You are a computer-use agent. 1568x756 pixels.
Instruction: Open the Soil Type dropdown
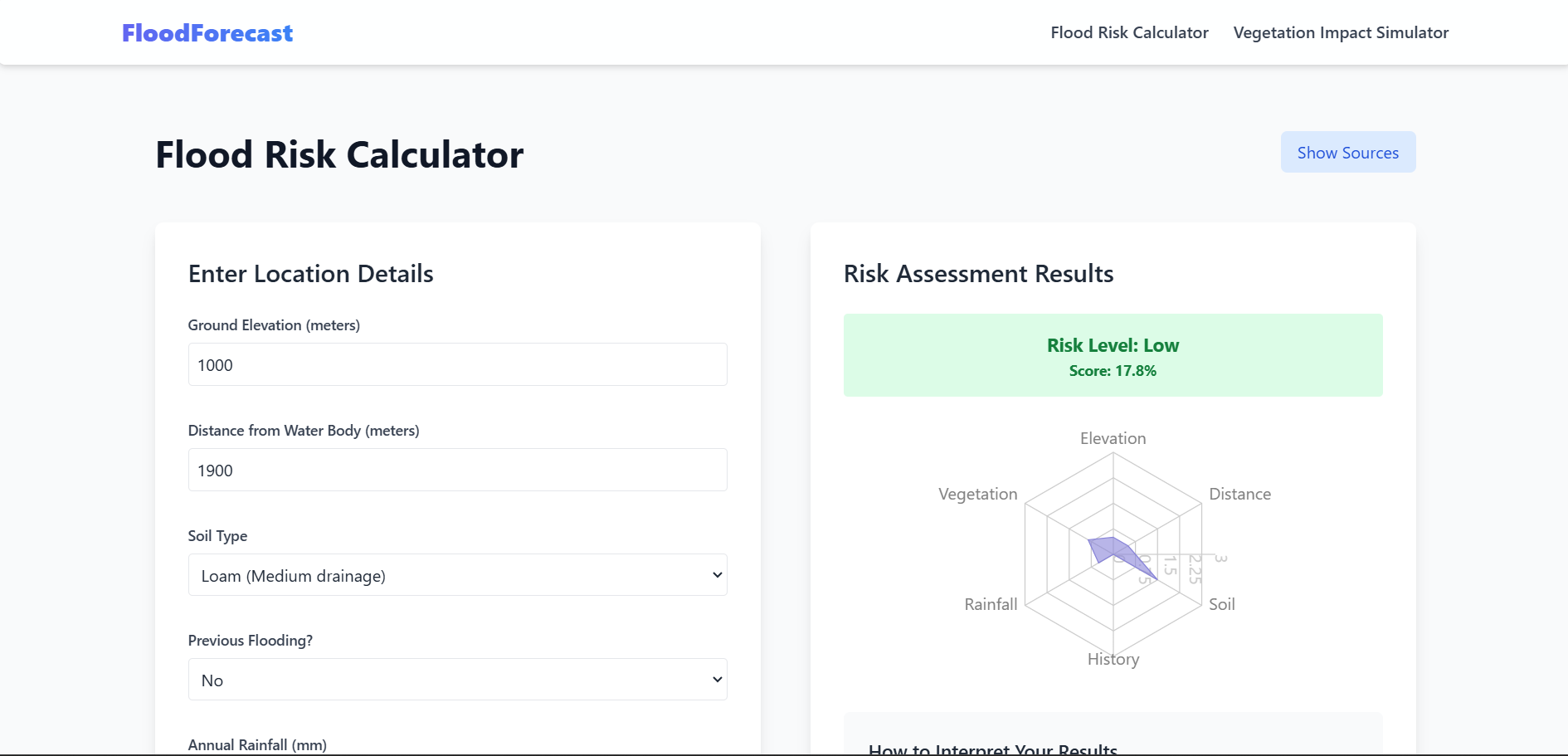pos(457,575)
